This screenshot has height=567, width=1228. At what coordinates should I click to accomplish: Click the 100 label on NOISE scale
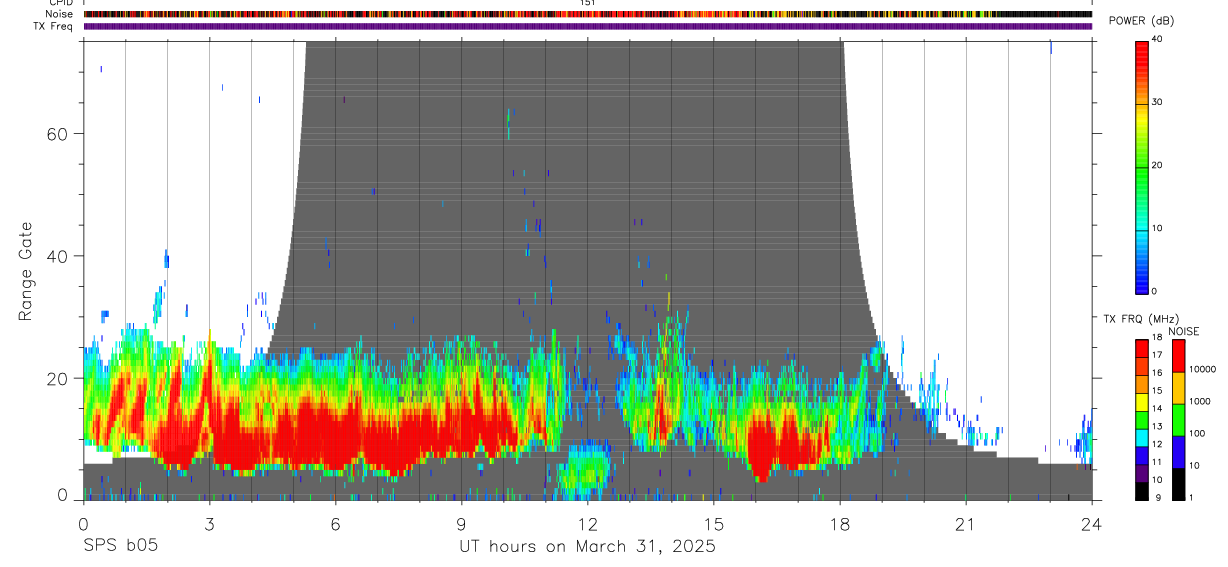[x=1195, y=433]
